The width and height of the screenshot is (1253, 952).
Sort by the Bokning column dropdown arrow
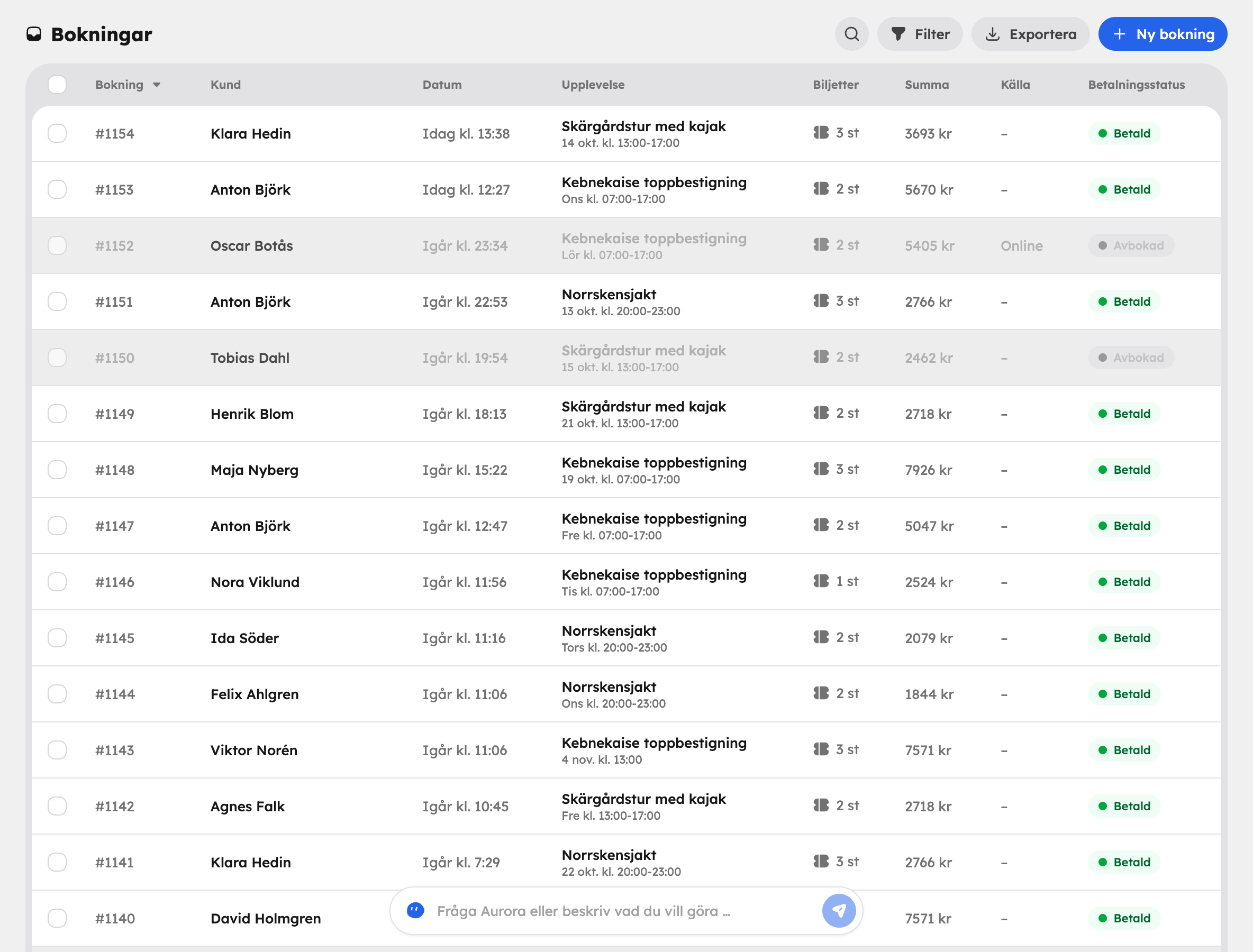157,85
